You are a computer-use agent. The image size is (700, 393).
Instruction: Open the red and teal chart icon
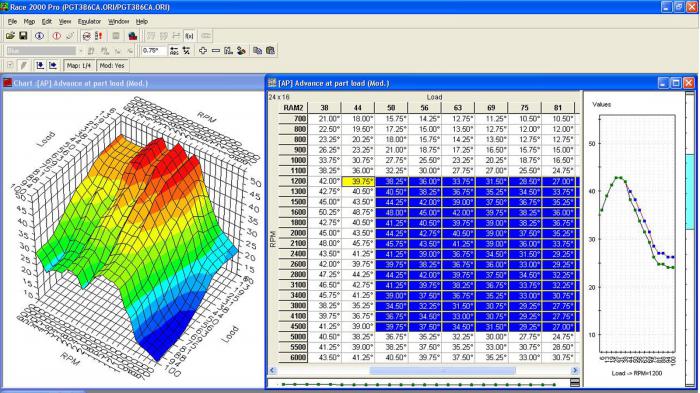[x=133, y=36]
